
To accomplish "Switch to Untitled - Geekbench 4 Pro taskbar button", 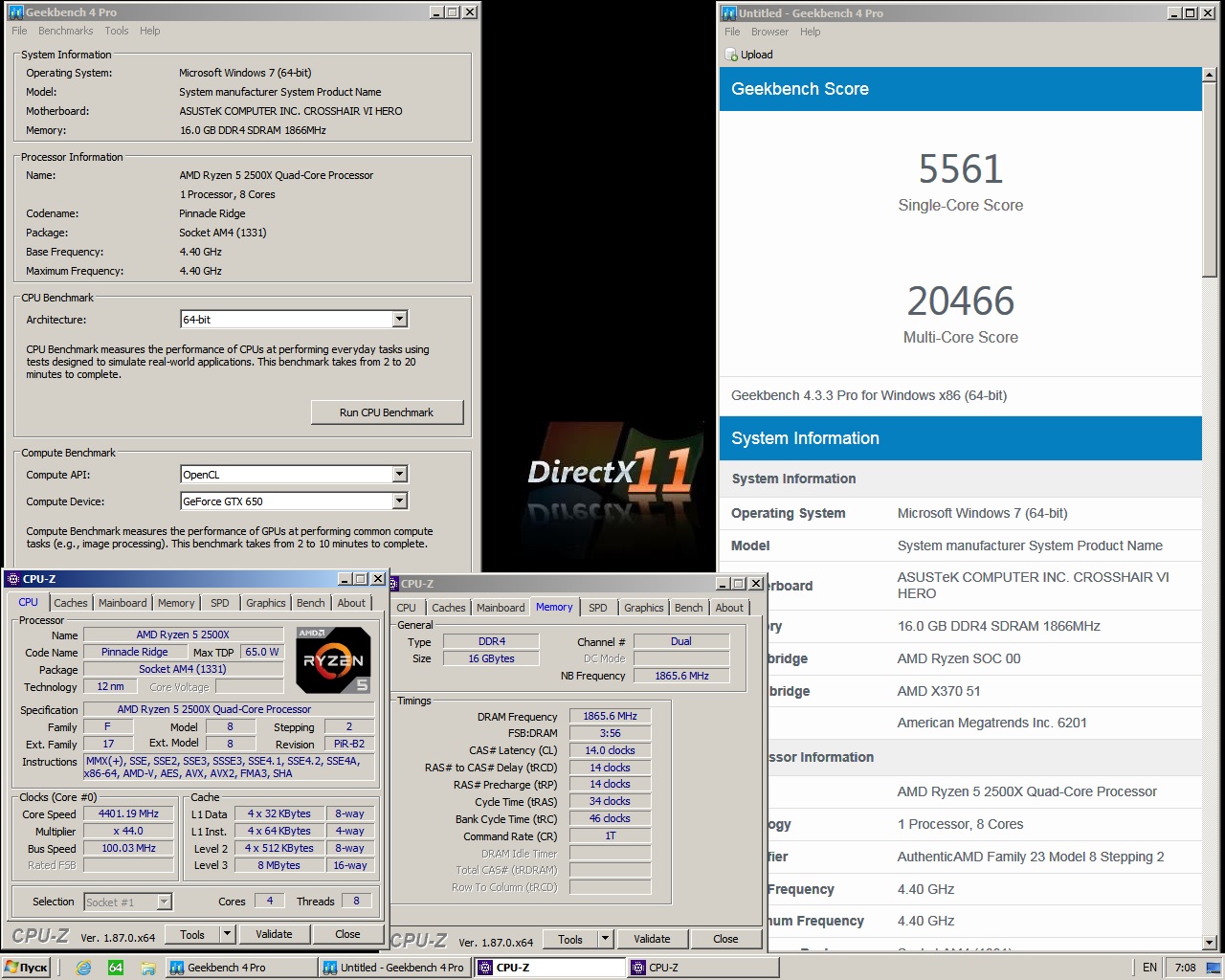I will (393, 968).
